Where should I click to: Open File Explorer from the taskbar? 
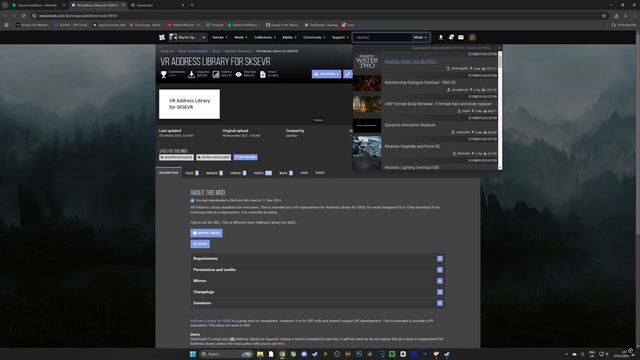(x=260, y=354)
